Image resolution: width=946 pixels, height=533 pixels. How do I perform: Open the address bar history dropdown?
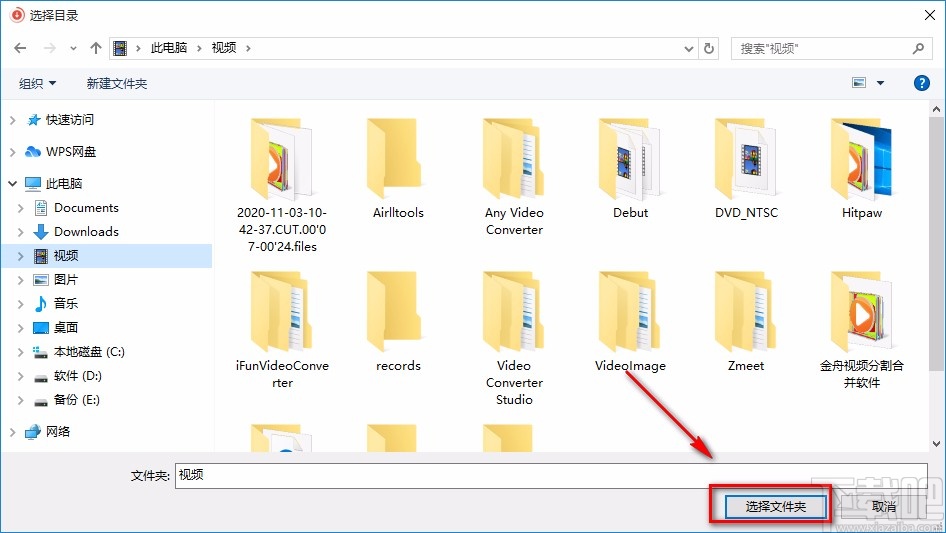(688, 49)
